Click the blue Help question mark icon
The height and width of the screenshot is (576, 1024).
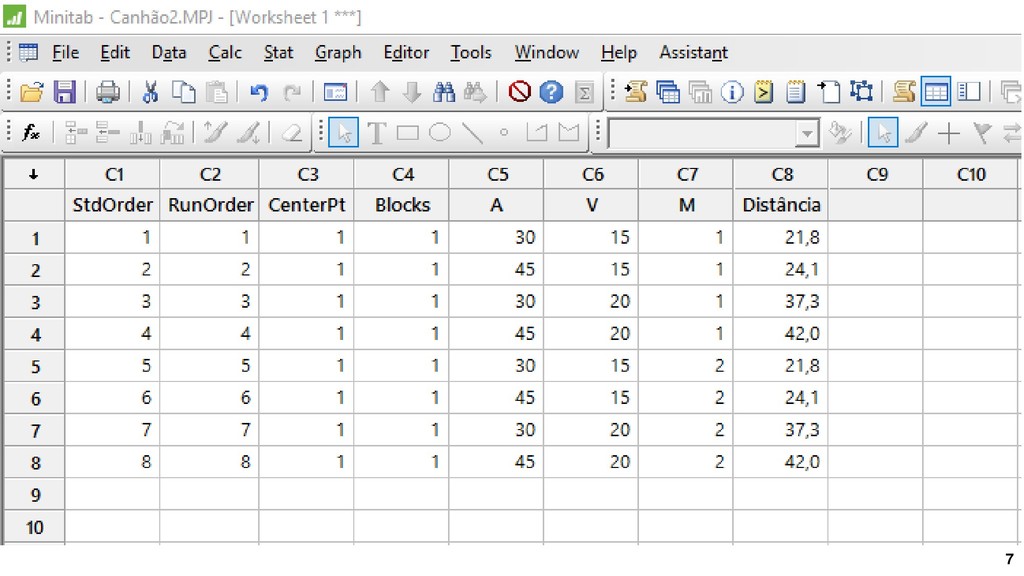(551, 92)
